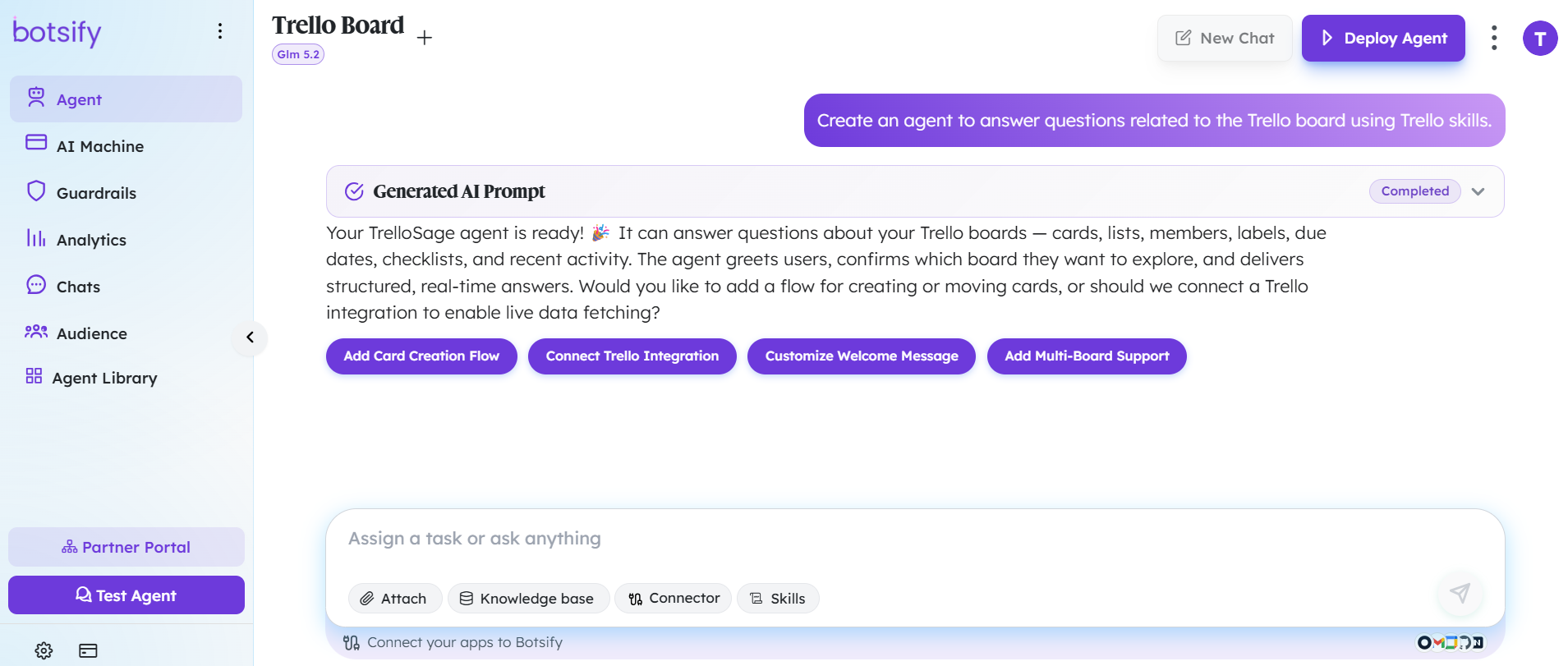Viewport: 1568px width, 666px height.
Task: Open the Knowledge base option
Action: 528,599
